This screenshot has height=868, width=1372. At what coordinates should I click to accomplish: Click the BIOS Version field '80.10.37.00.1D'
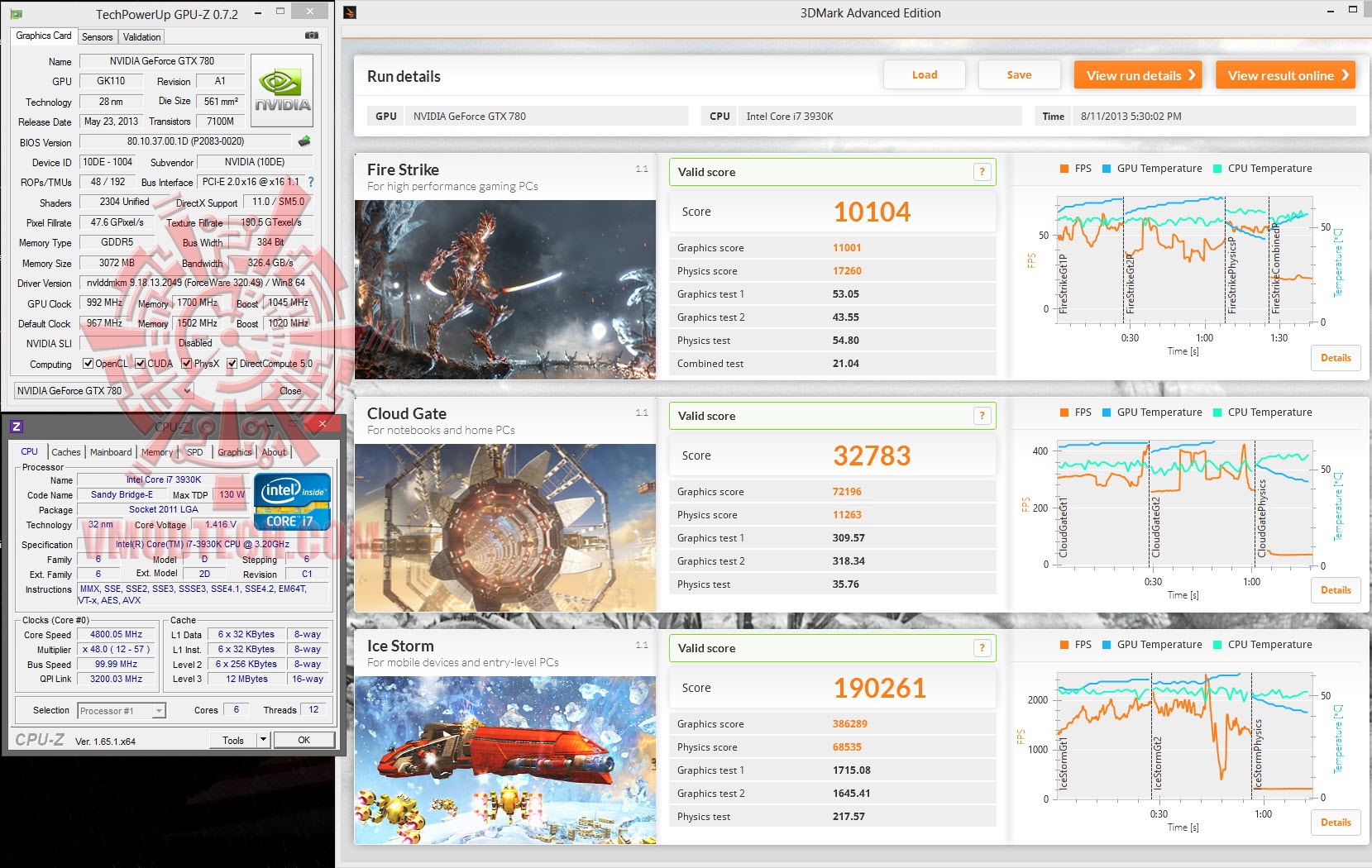(185, 141)
